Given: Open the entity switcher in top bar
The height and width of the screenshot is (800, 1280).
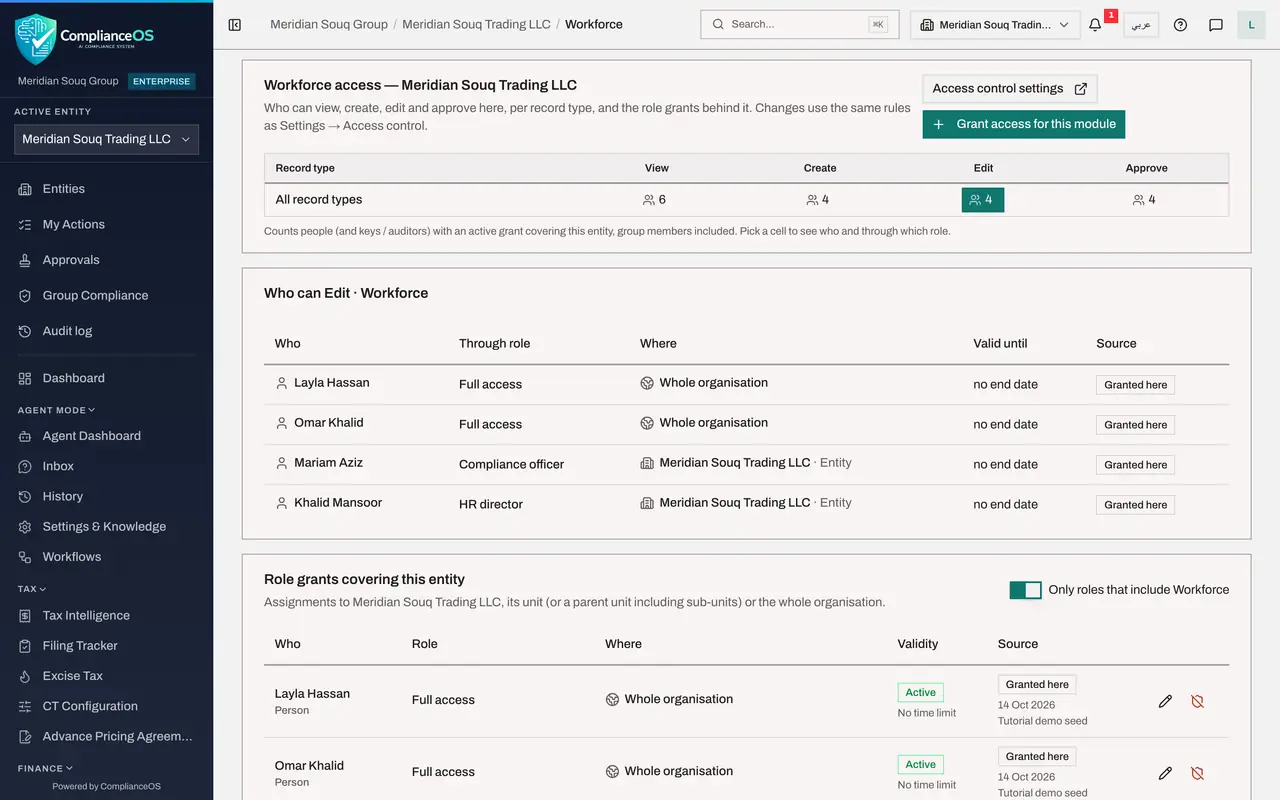Looking at the screenshot, I should pyautogui.click(x=995, y=25).
